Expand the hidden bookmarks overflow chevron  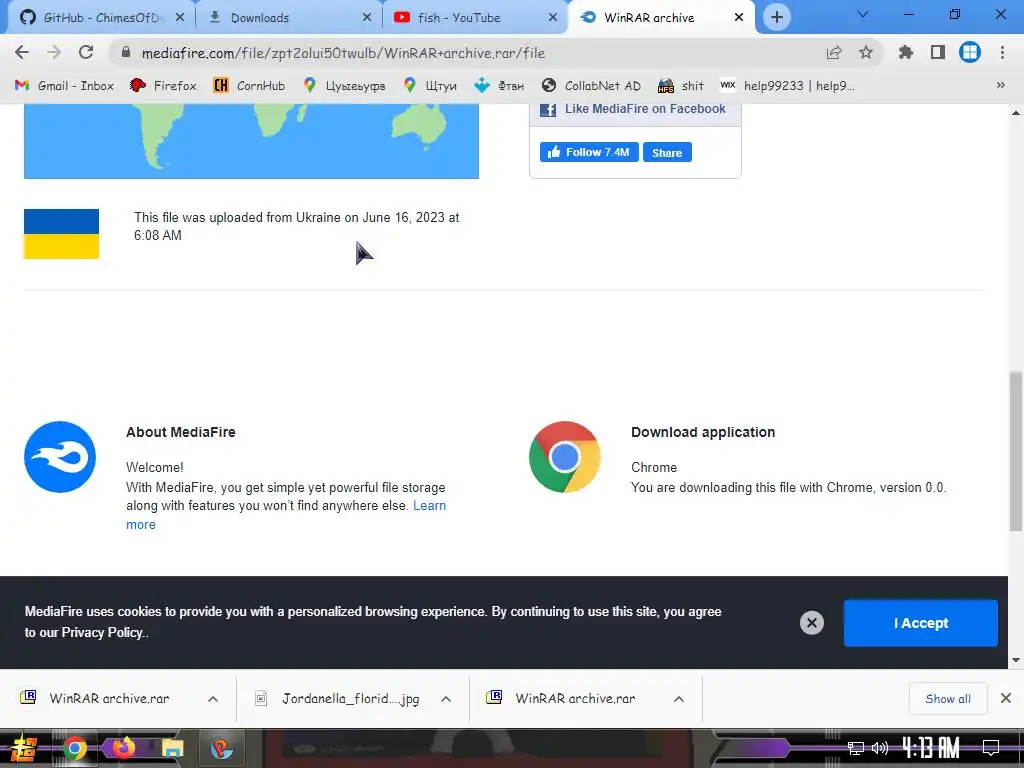(1000, 85)
